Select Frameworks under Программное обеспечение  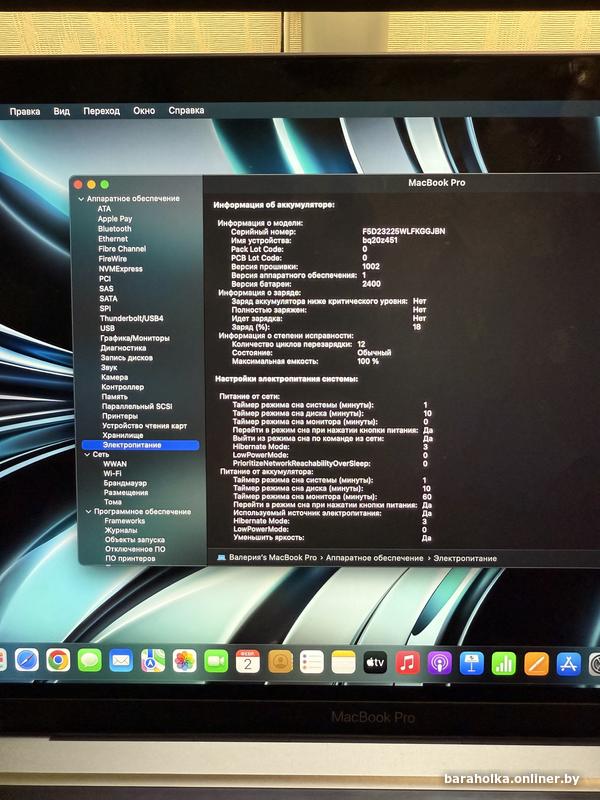point(124,521)
